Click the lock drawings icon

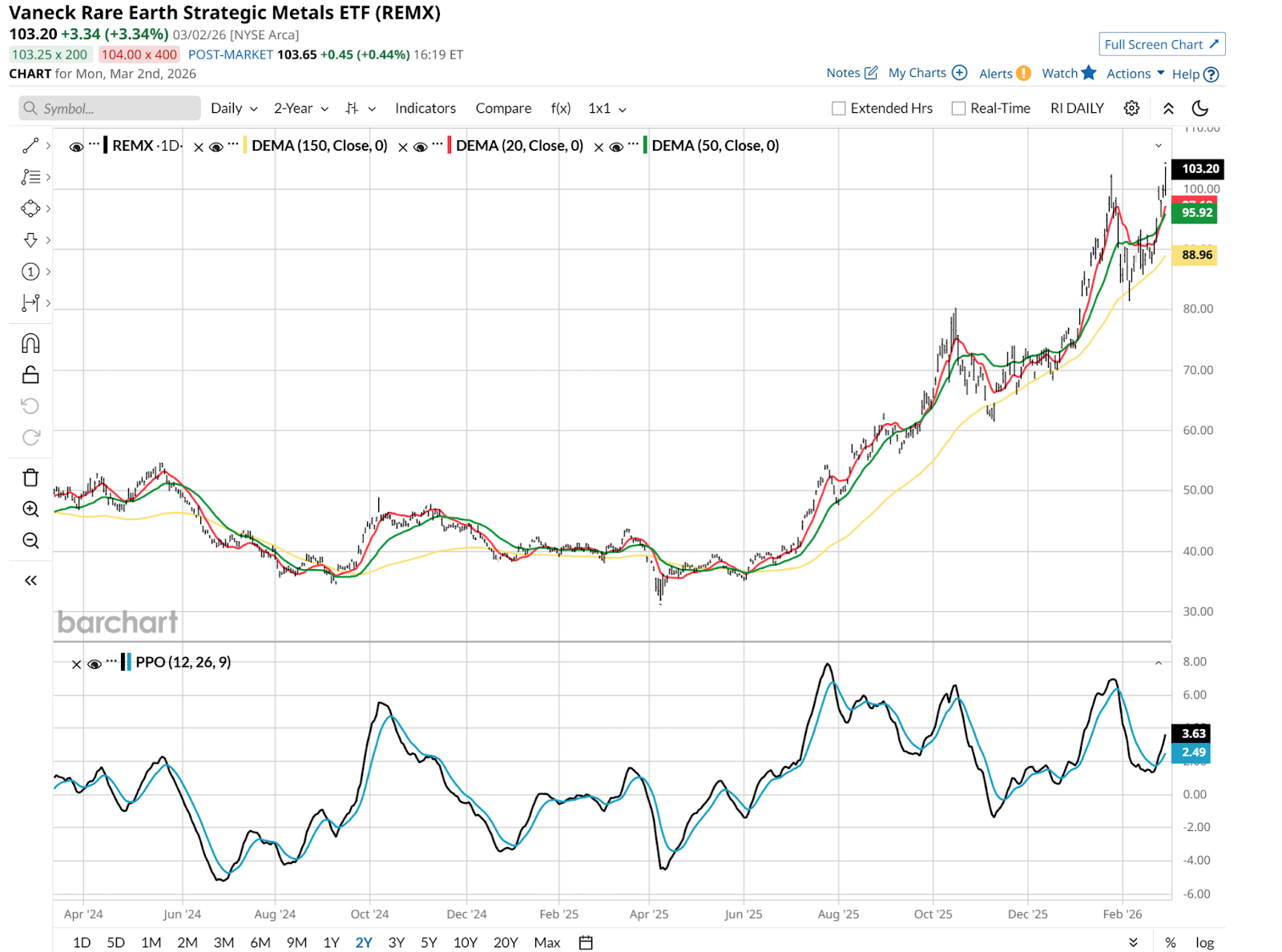(x=30, y=375)
